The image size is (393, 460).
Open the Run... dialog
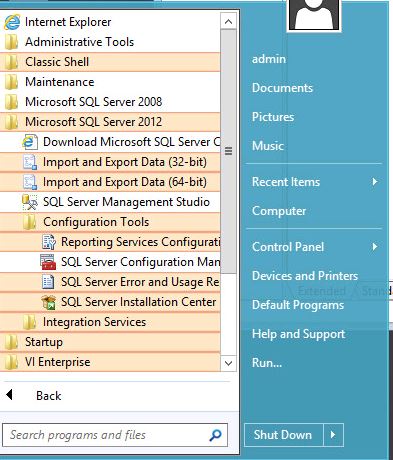click(267, 363)
